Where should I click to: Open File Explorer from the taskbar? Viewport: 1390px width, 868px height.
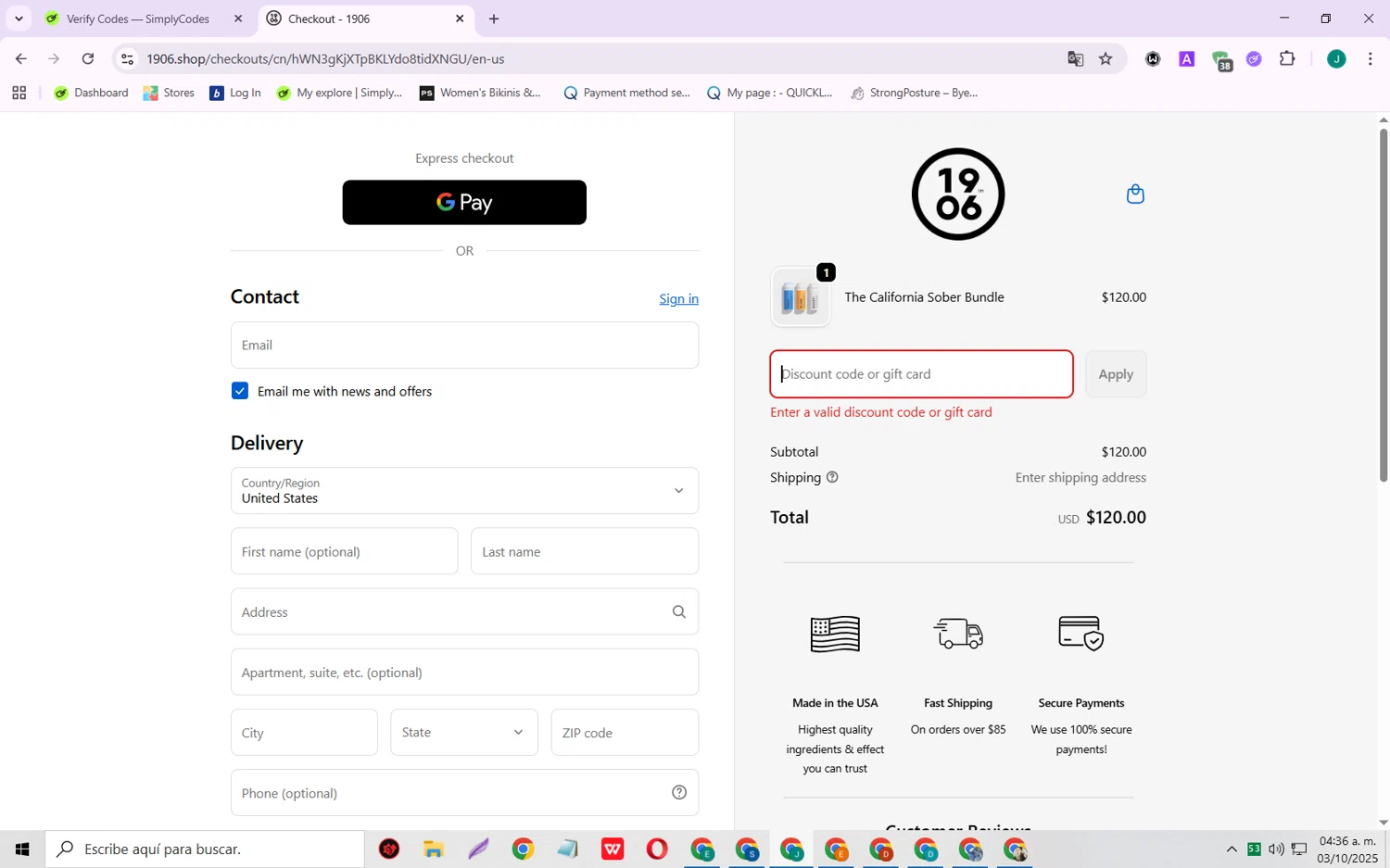coord(434,849)
